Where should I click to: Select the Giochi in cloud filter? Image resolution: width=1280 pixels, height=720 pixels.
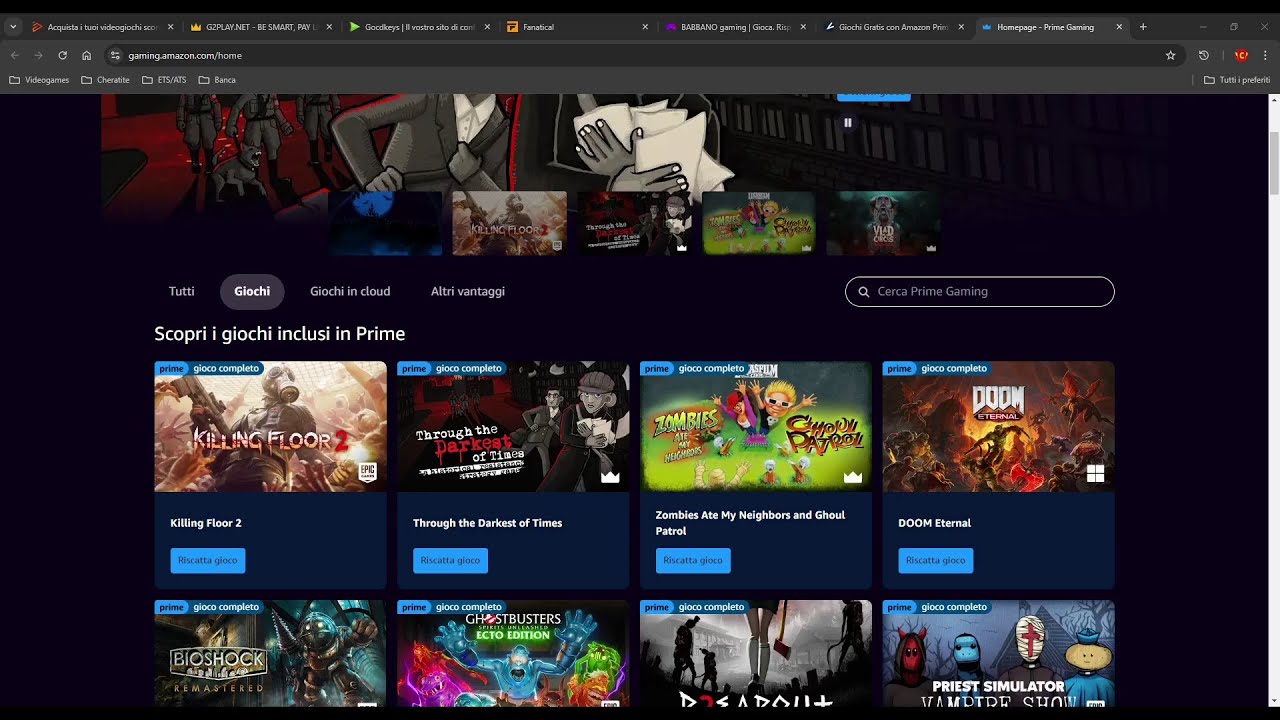click(x=350, y=291)
